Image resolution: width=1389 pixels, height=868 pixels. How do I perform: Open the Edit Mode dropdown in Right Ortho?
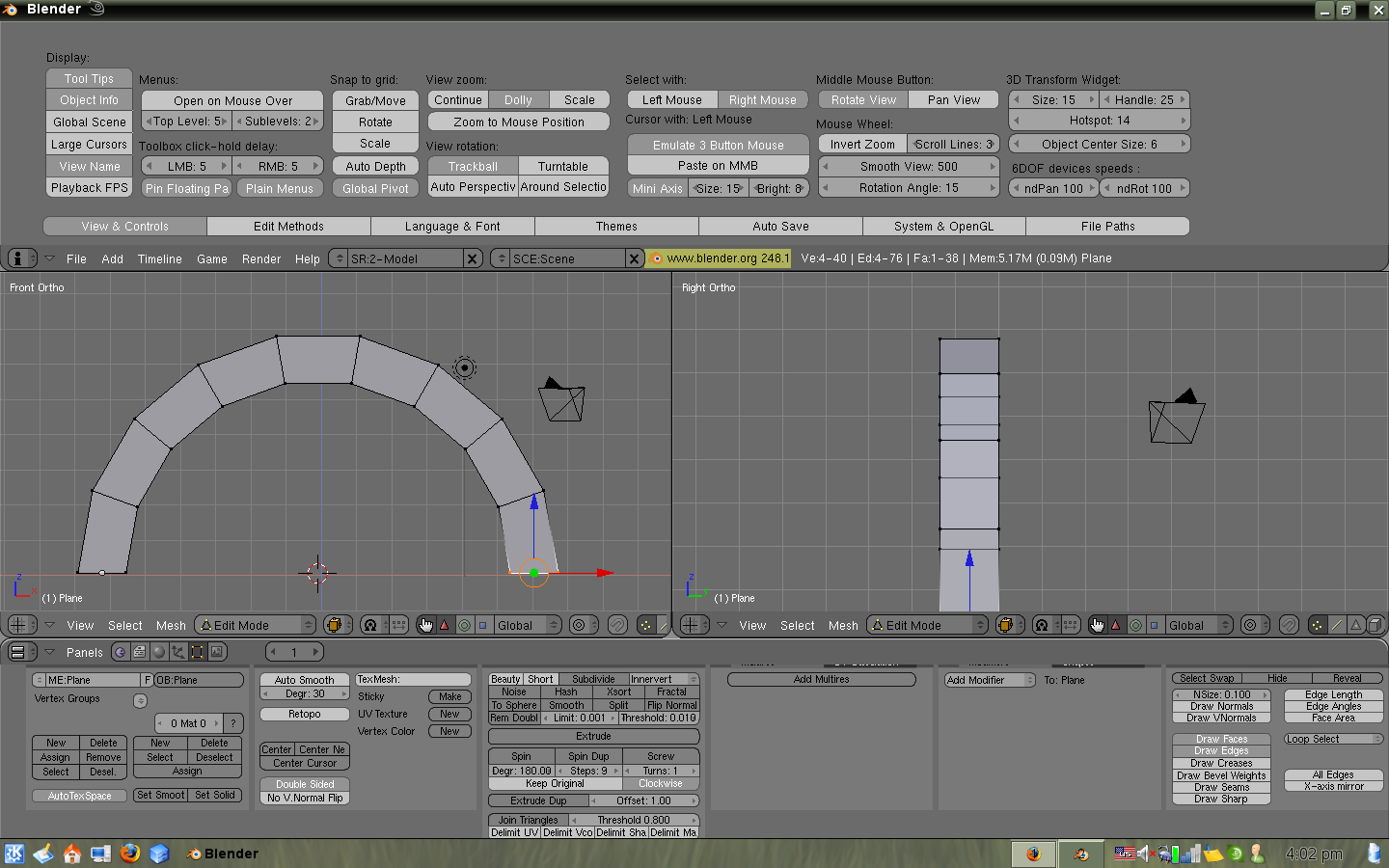click(928, 625)
